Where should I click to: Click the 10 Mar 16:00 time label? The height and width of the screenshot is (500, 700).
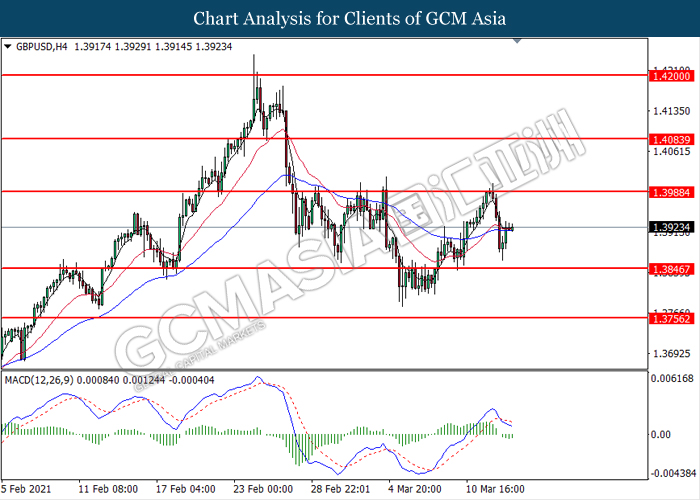(x=496, y=489)
